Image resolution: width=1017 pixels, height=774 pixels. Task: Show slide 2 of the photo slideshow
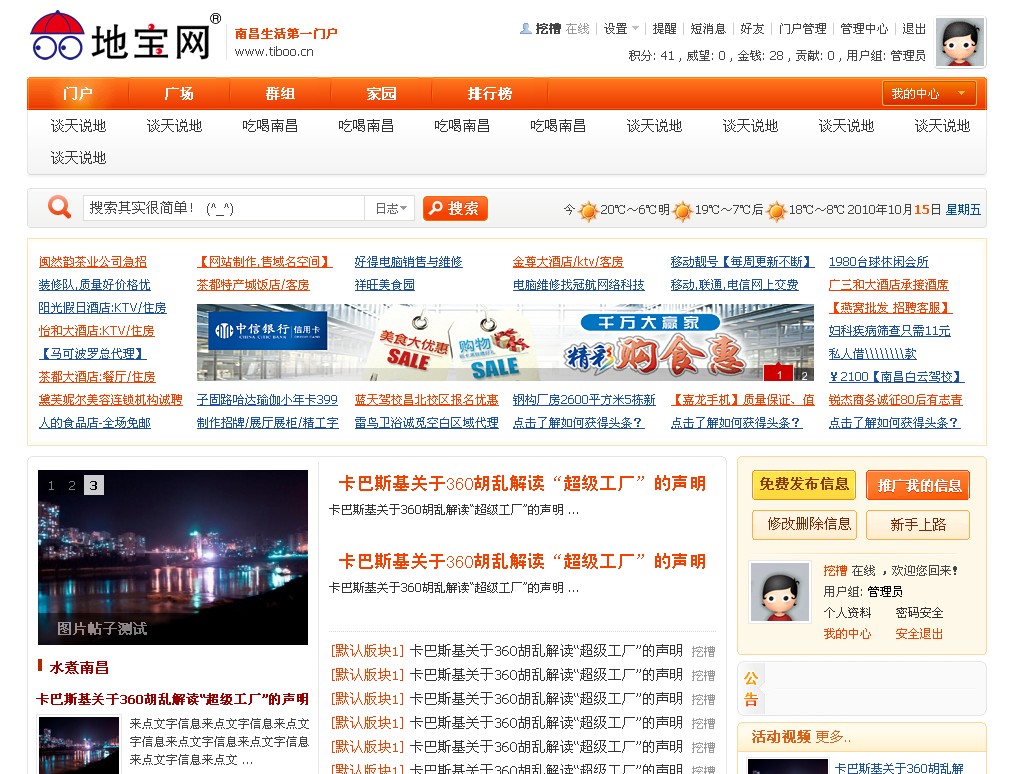pos(72,486)
